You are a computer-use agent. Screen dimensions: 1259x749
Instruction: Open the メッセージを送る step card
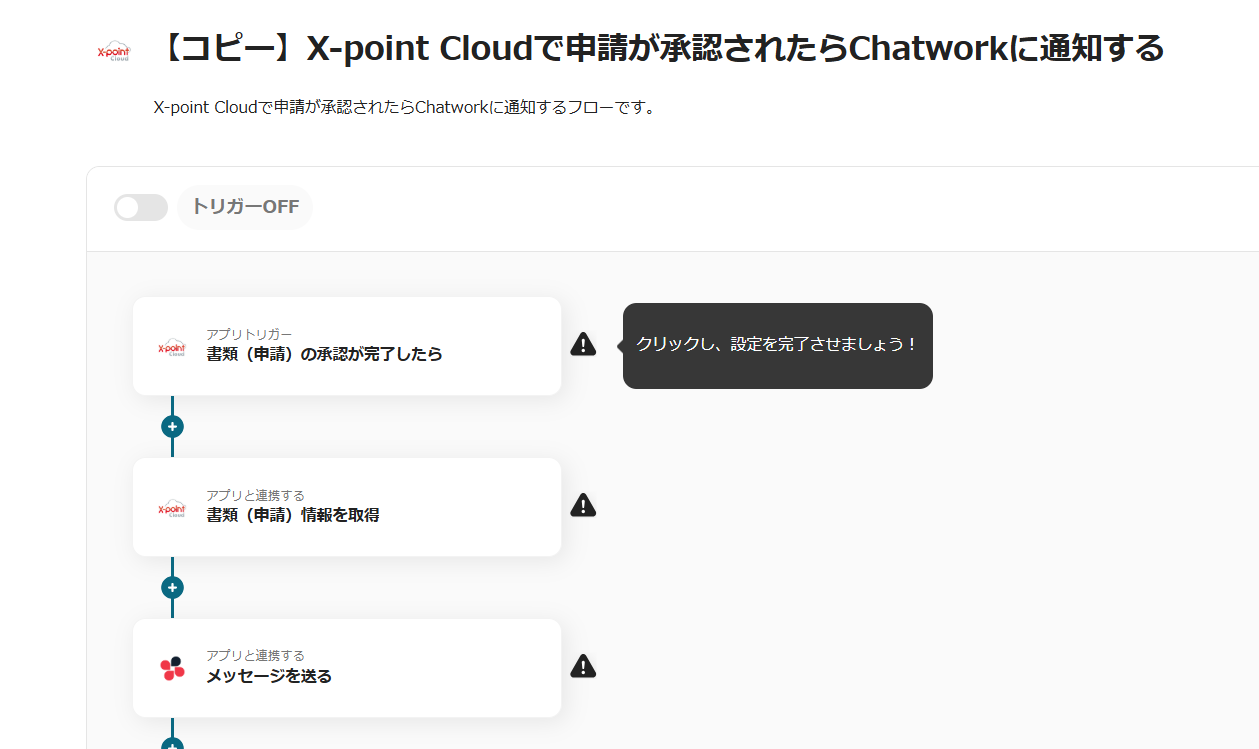click(347, 668)
